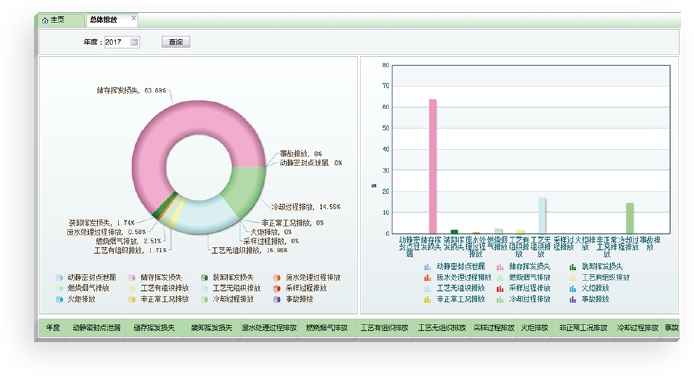This screenshot has height=376, width=694.
Task: Click the tall pink bar in bar chart
Action: click(433, 166)
